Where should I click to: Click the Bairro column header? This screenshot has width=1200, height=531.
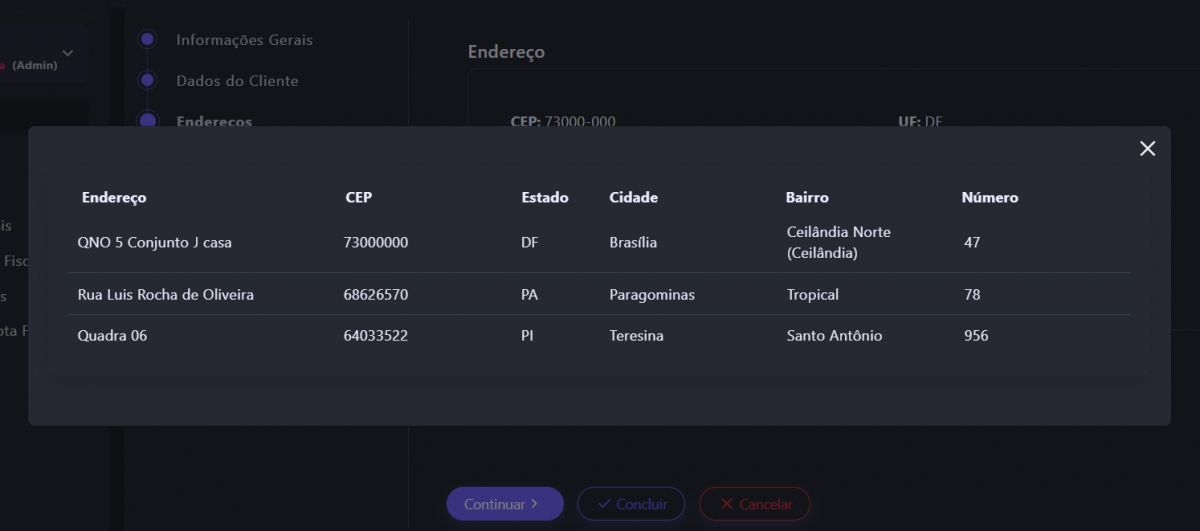click(807, 198)
